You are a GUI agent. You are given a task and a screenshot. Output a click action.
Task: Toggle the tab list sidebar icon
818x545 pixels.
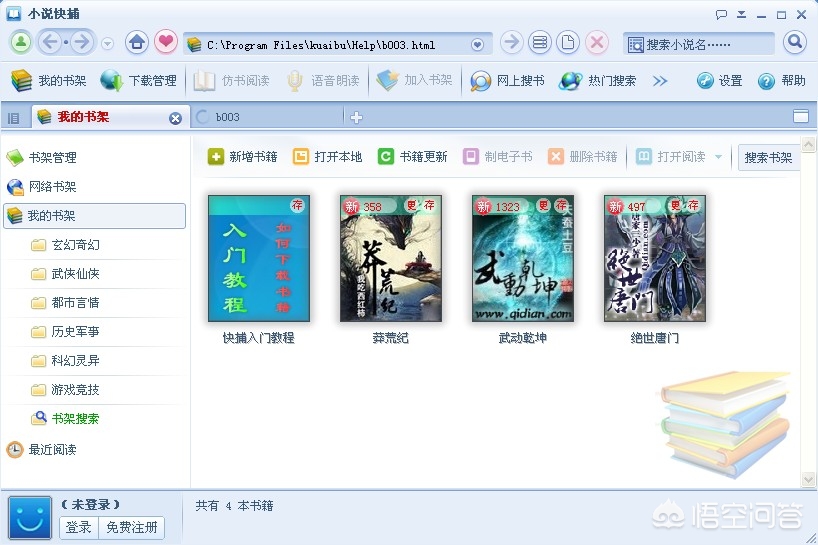(x=14, y=118)
